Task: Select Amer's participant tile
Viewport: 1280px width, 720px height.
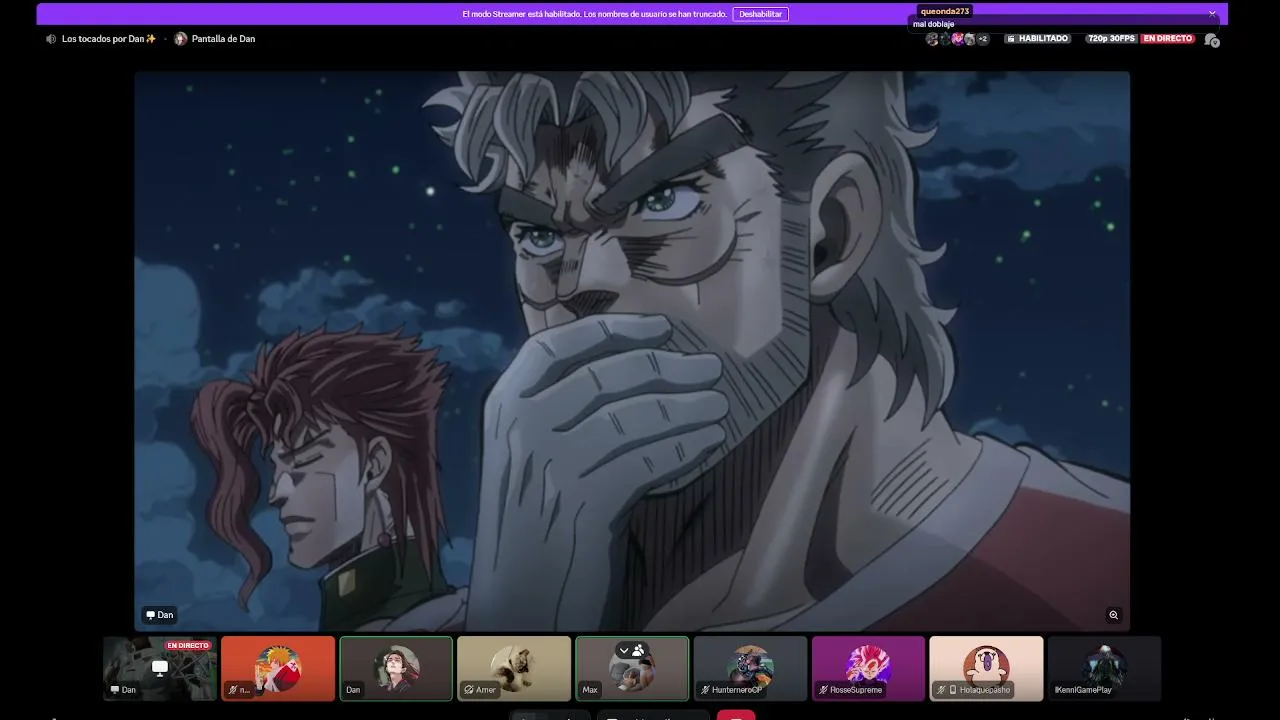Action: click(x=514, y=668)
